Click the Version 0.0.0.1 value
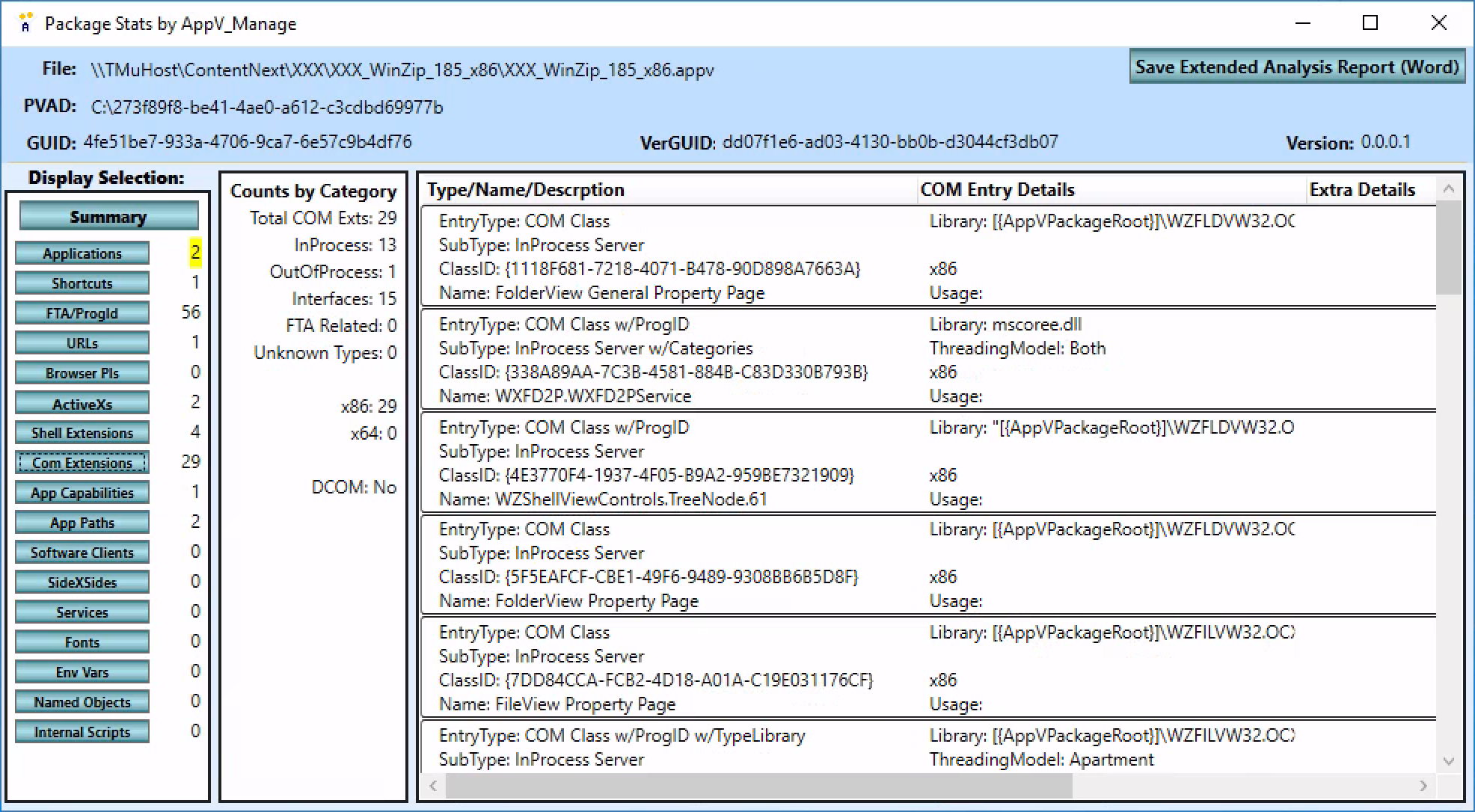 (x=1385, y=142)
